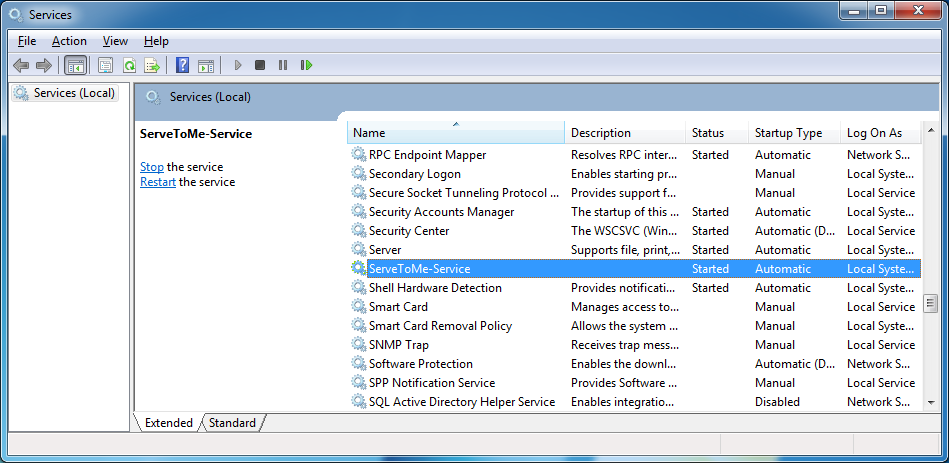Switch to the Standard tab
The image size is (949, 463).
point(232,422)
